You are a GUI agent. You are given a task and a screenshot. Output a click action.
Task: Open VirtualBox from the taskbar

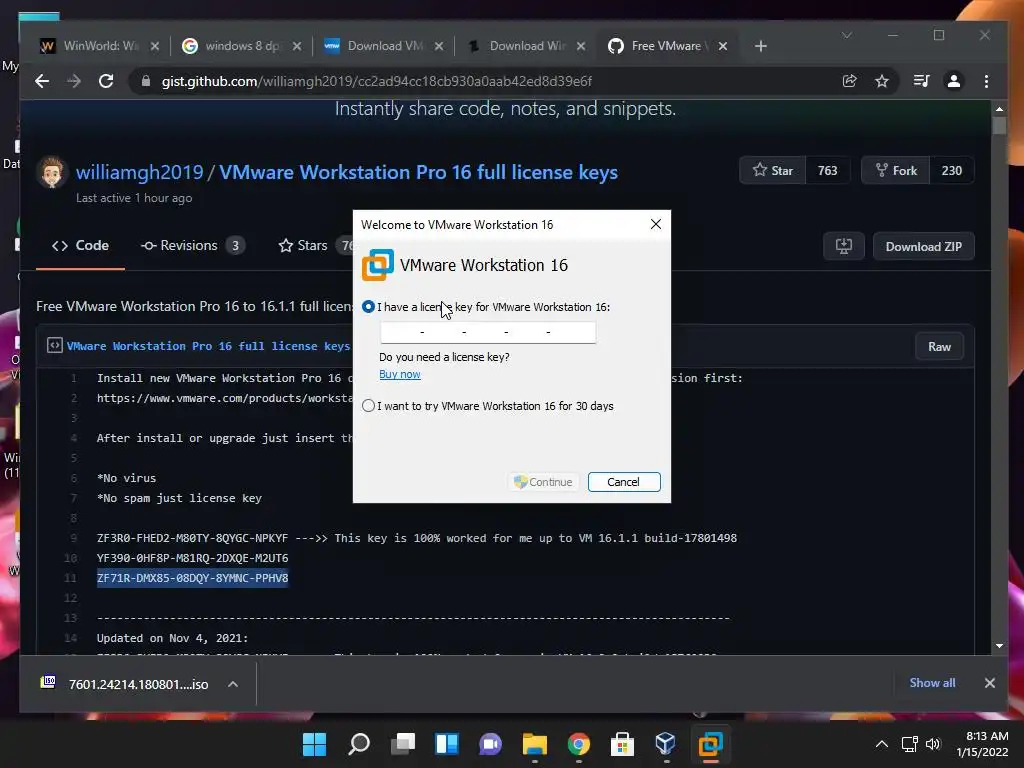tap(665, 744)
